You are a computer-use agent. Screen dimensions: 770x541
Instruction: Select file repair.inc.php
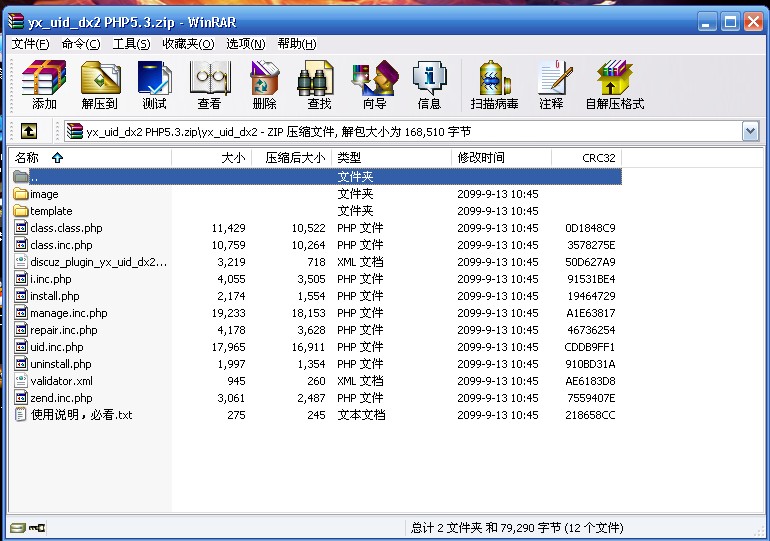pos(64,330)
